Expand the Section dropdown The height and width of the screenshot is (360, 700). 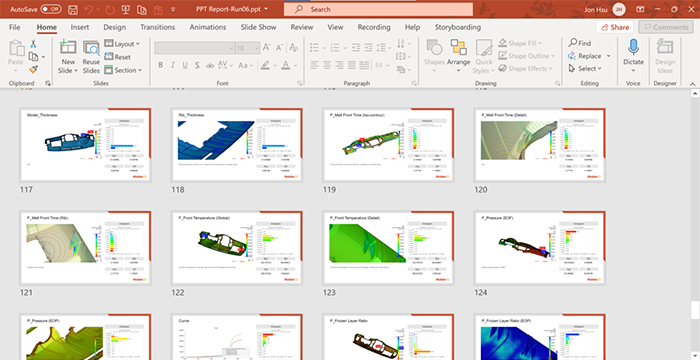(123, 70)
